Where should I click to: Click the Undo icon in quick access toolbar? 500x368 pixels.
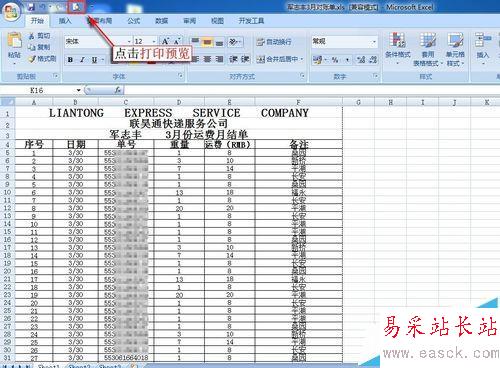(42, 7)
